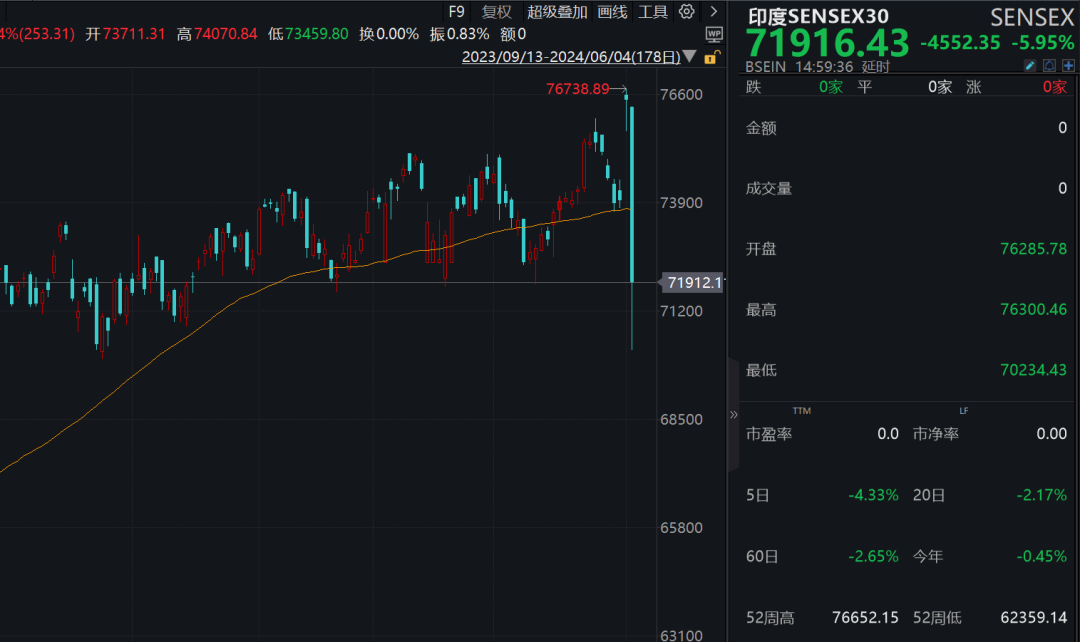
Task: Click the 73900 price axis label
Action: 681,203
